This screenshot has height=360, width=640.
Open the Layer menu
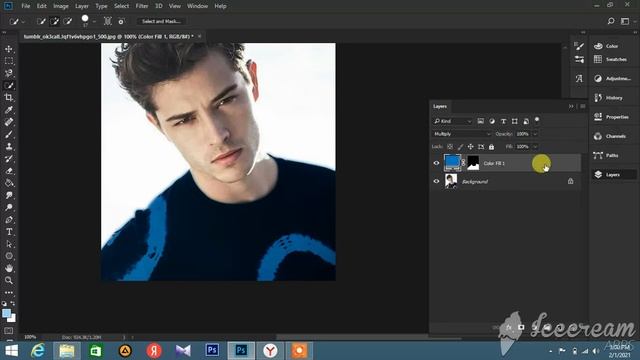[82, 6]
